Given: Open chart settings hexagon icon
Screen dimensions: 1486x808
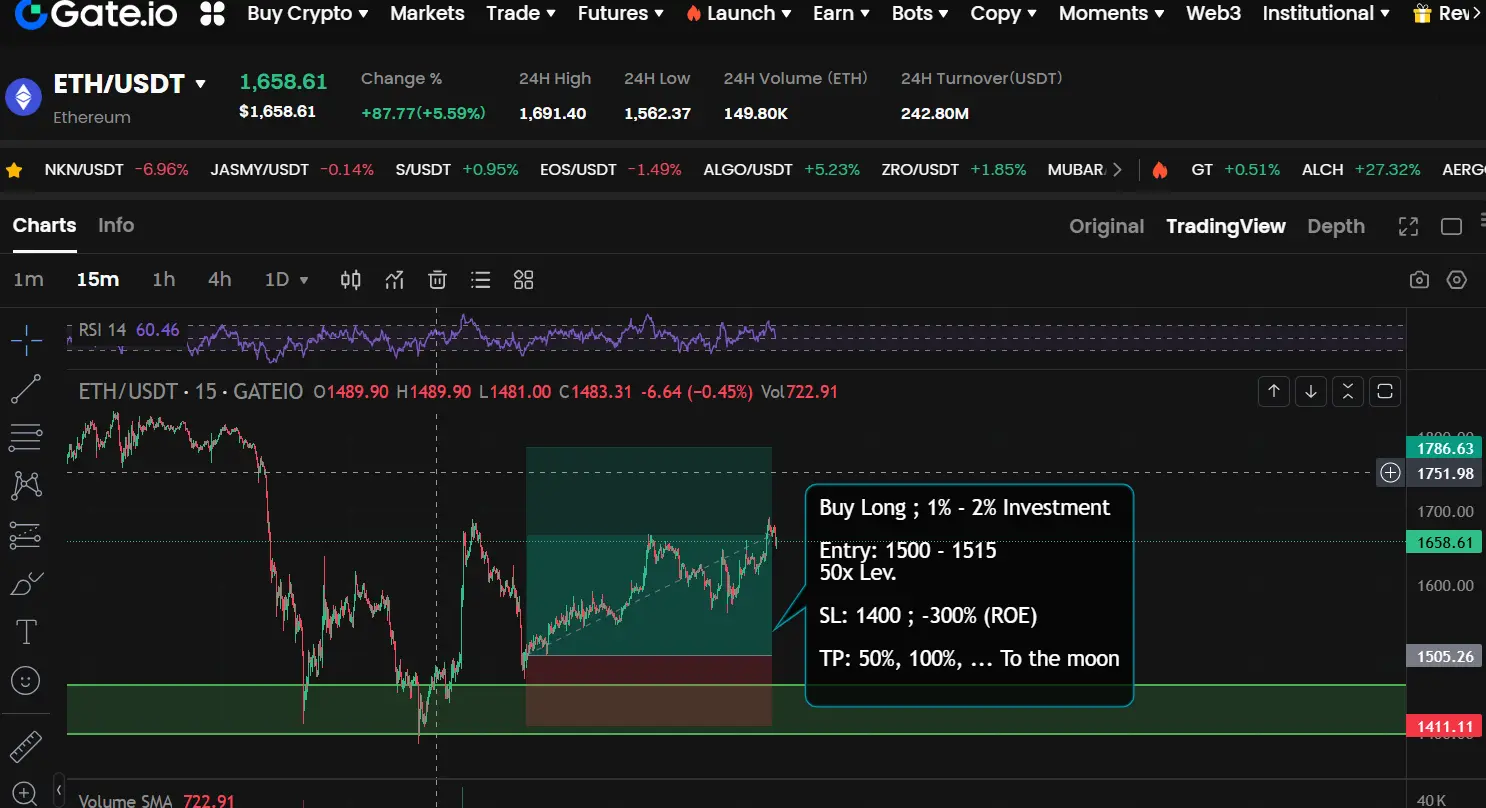Looking at the screenshot, I should (x=1457, y=280).
